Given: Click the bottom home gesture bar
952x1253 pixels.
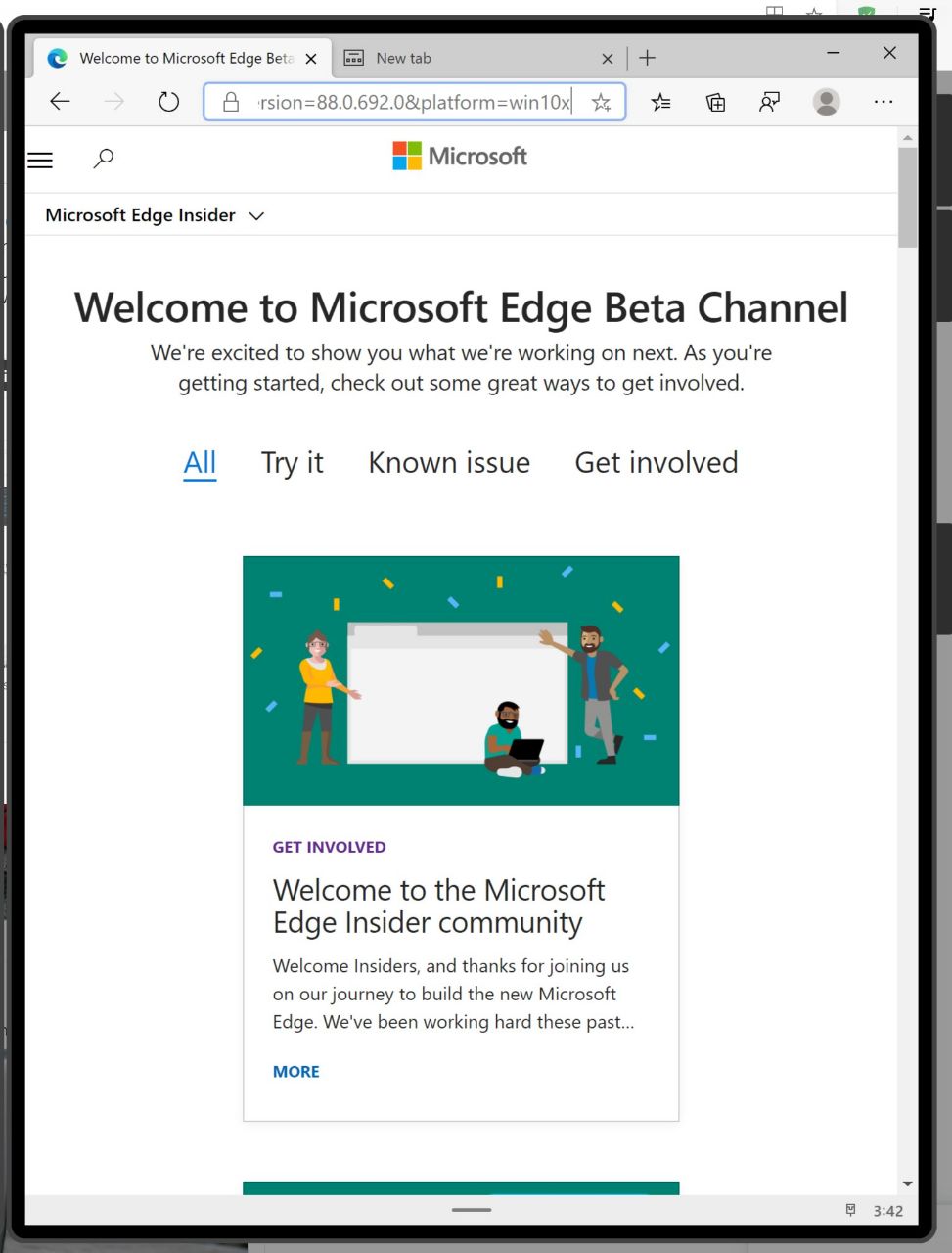Looking at the screenshot, I should pos(472,1210).
